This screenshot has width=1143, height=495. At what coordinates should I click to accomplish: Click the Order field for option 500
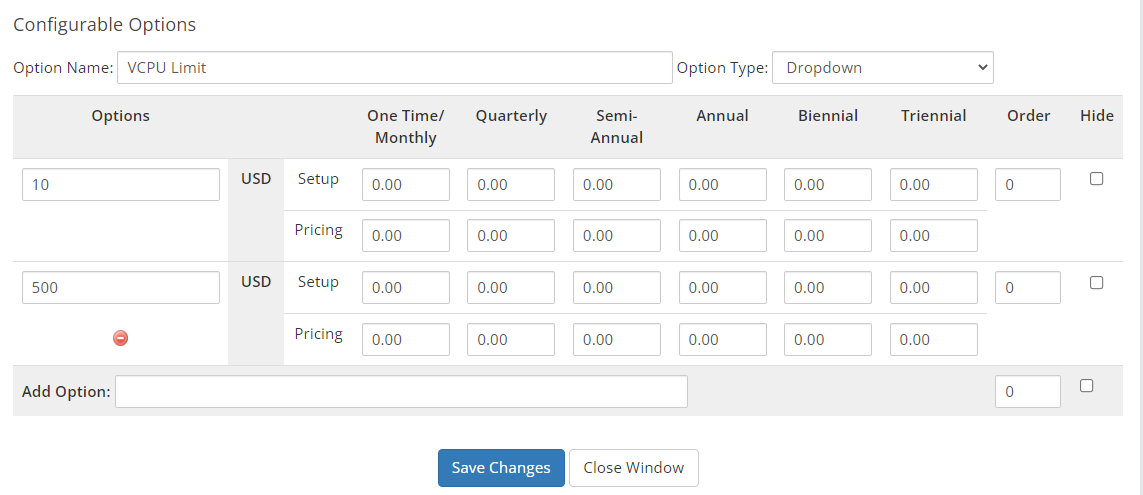pyautogui.click(x=1027, y=288)
